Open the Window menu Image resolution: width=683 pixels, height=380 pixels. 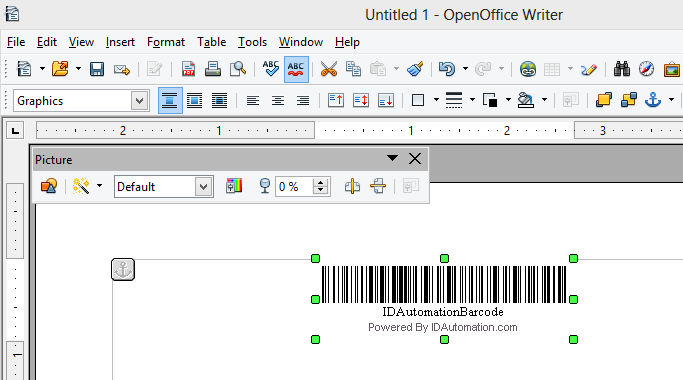point(301,42)
